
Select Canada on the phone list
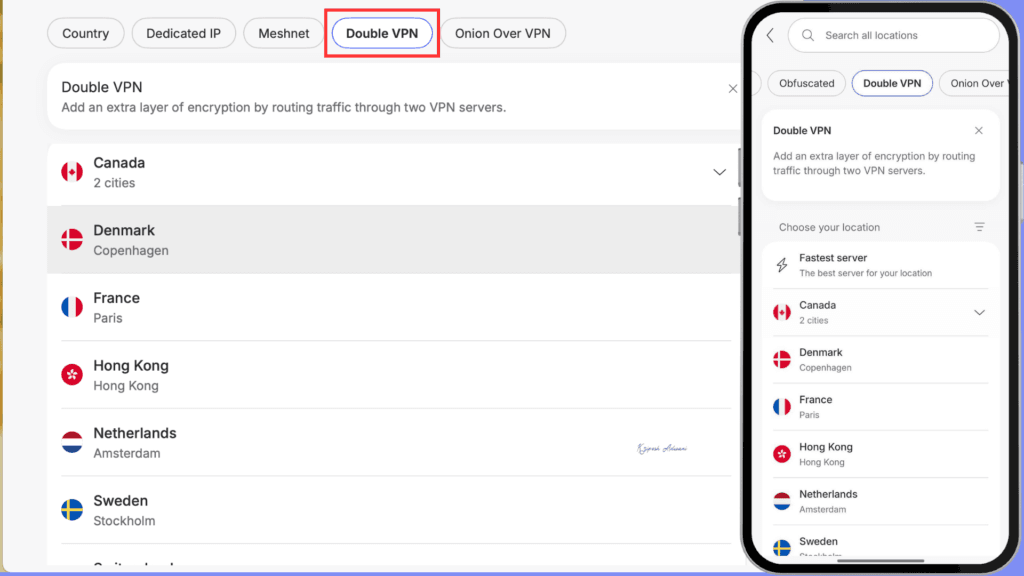[x=880, y=312]
